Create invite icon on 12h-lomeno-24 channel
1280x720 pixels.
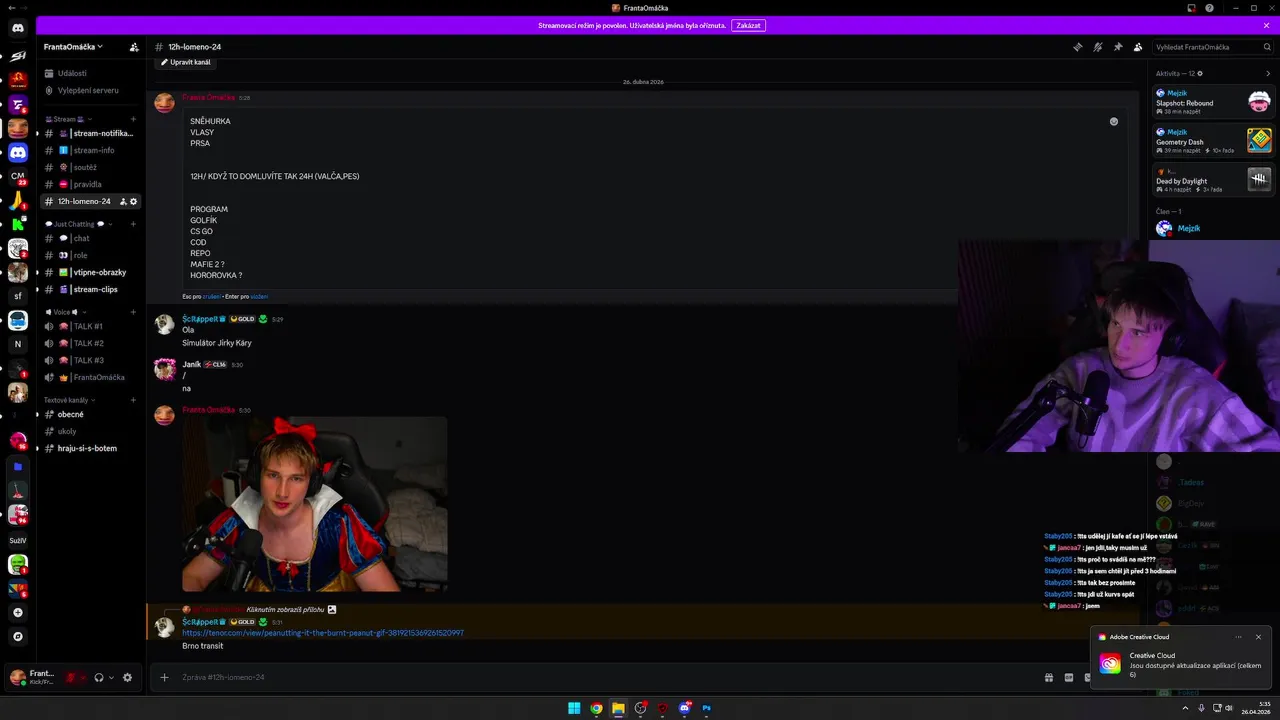123,201
